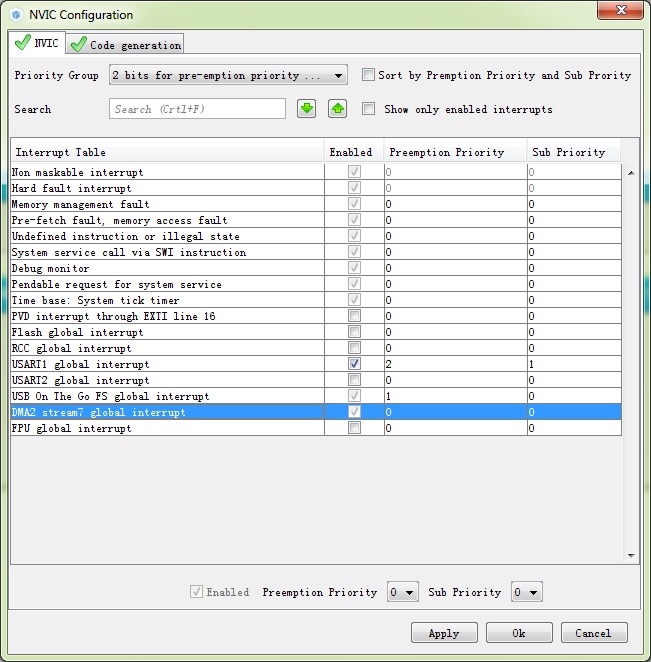Toggle Show only enabled interrupts
The image size is (651, 662).
click(x=368, y=109)
